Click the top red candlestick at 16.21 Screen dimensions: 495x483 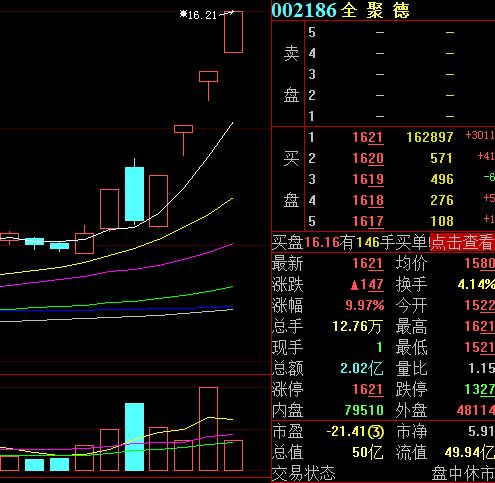tap(233, 32)
